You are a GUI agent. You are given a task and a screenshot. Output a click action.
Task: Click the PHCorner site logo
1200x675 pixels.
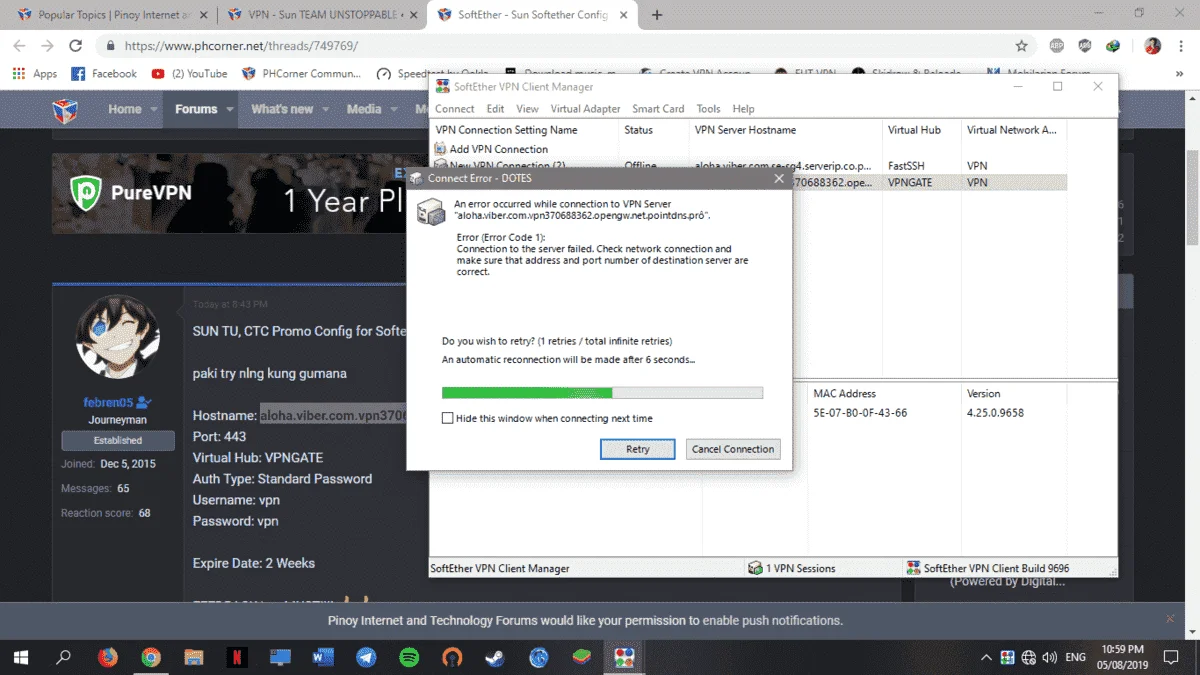pos(66,109)
